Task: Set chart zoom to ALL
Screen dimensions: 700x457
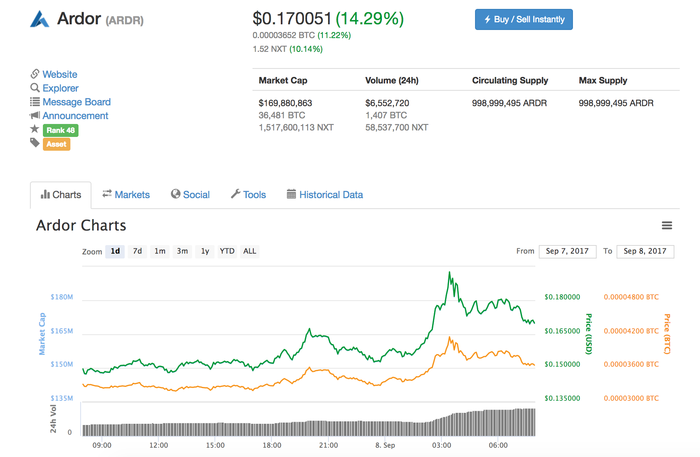Action: coord(250,251)
